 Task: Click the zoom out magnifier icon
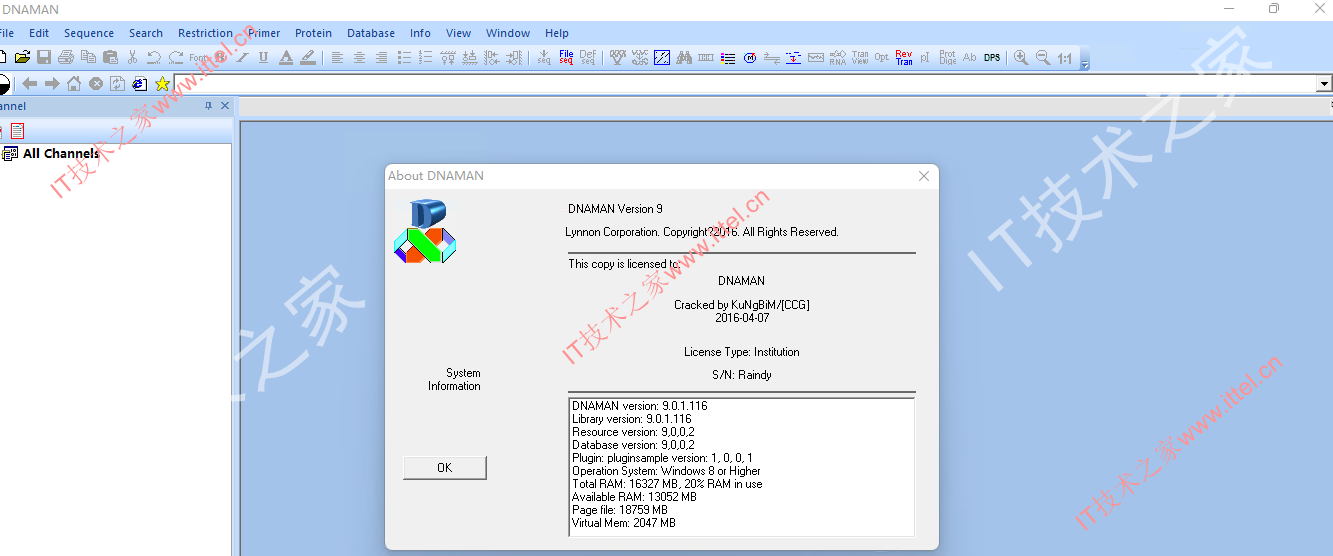pos(1043,58)
